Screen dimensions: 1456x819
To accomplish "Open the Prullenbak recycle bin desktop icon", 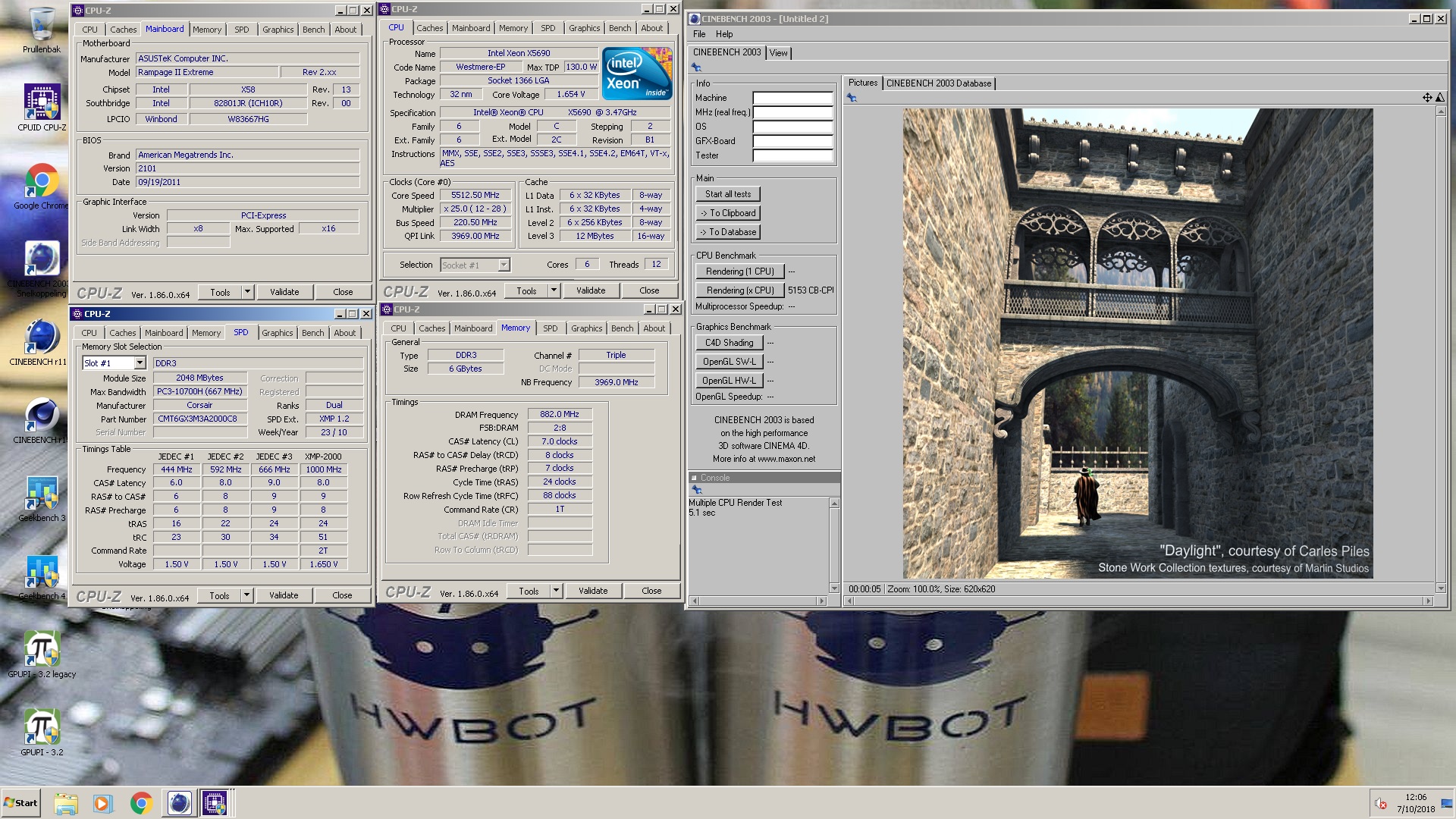I will coord(42,30).
